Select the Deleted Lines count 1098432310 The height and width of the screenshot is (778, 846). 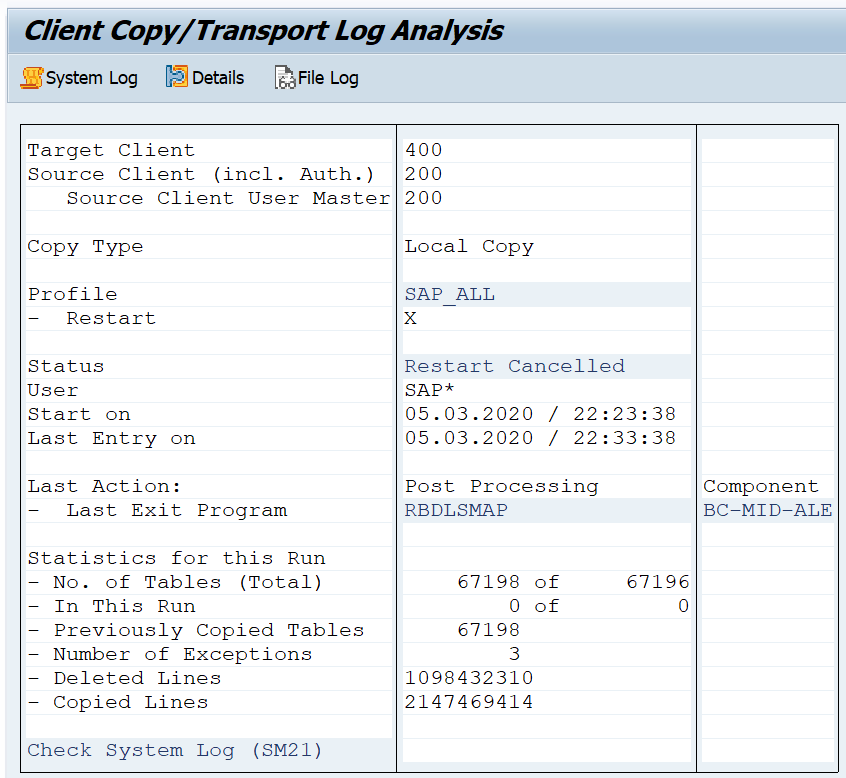(469, 678)
